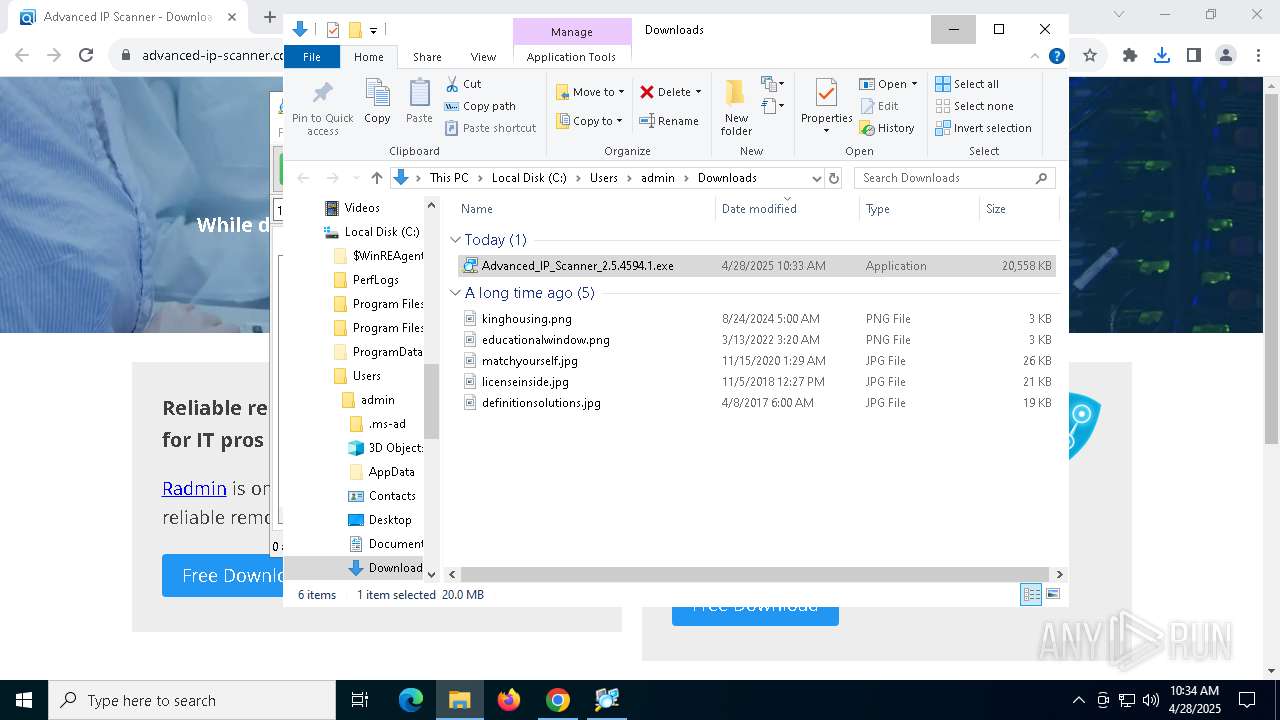Image resolution: width=1280 pixels, height=720 pixels.
Task: Switch to the View ribbon tab
Action: click(x=483, y=57)
